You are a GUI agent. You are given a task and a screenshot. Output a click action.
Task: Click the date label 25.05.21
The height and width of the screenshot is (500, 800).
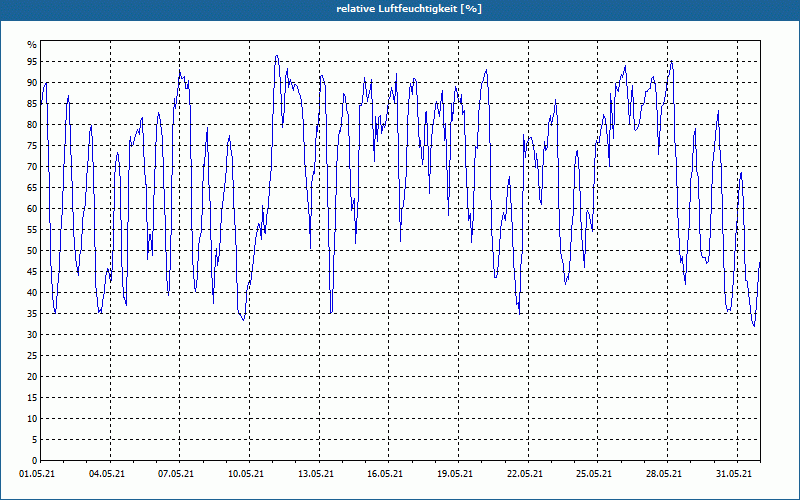tap(594, 474)
